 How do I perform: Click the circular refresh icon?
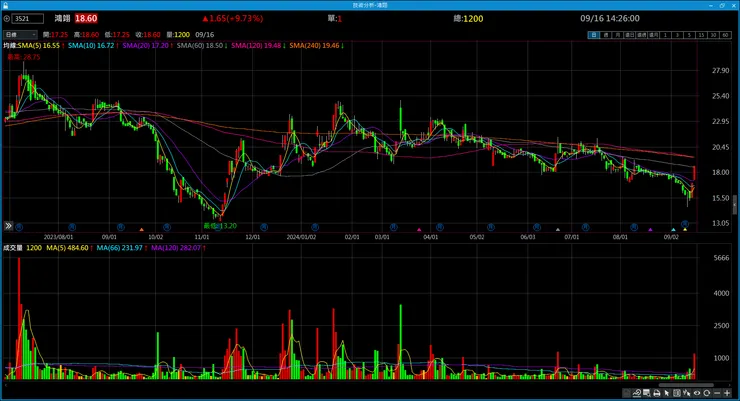point(706,393)
